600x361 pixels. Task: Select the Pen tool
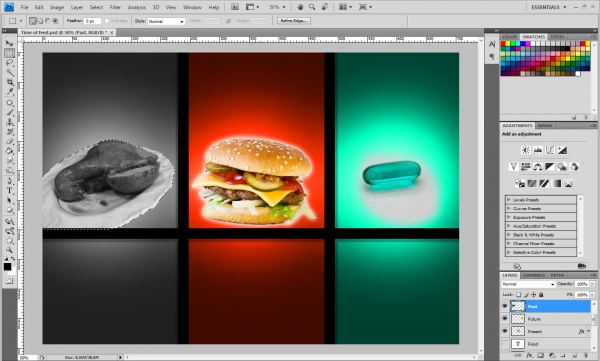9,181
